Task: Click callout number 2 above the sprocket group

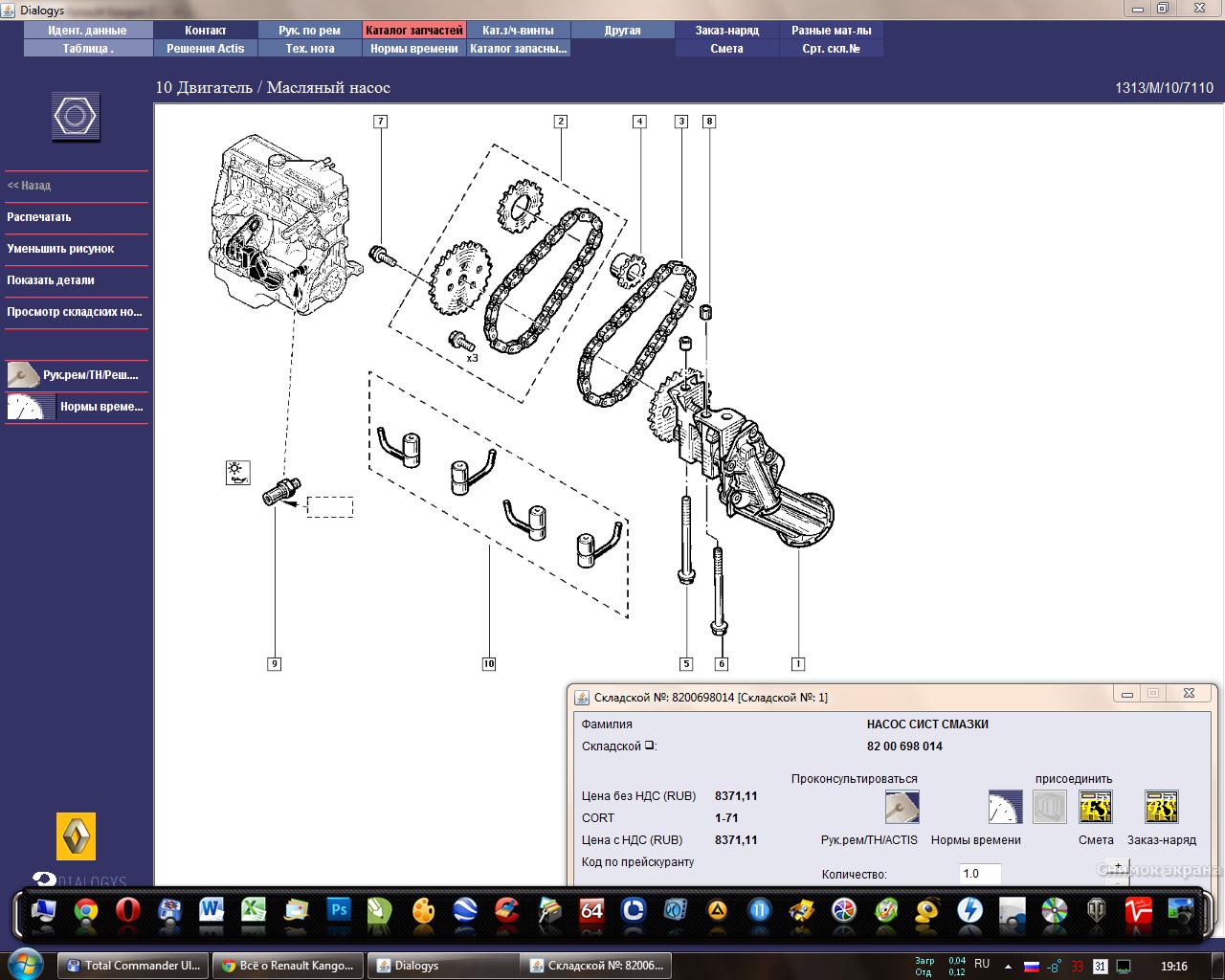Action: click(561, 122)
